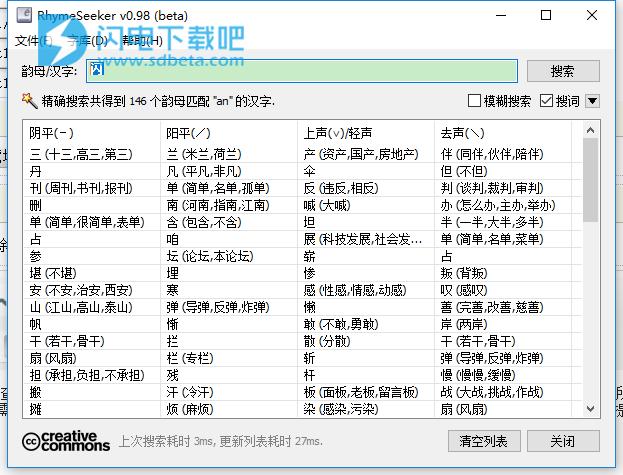
Task: Select the entry 汗 (冷汗)
Action: pyautogui.click(x=190, y=393)
